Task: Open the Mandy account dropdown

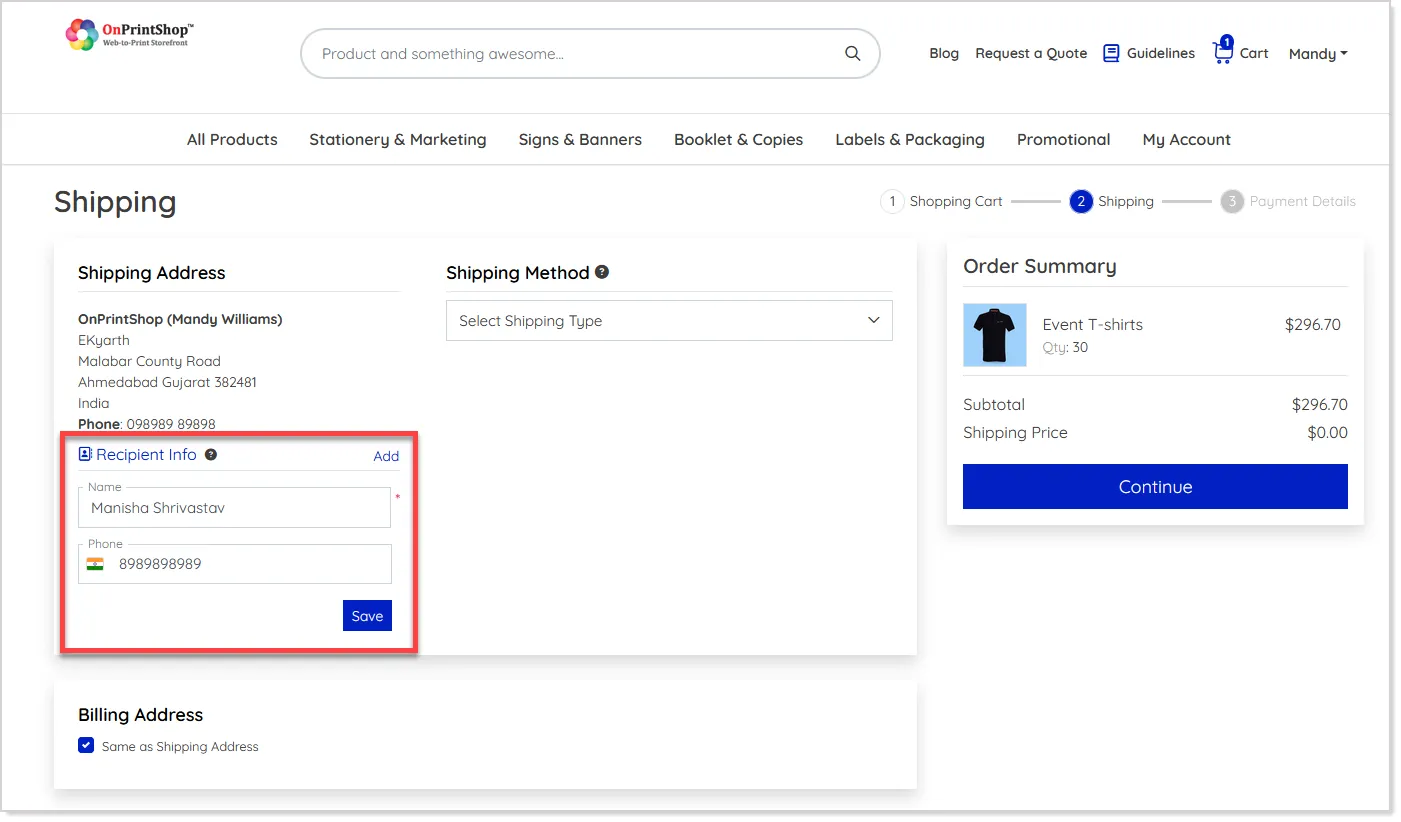Action: tap(1318, 54)
